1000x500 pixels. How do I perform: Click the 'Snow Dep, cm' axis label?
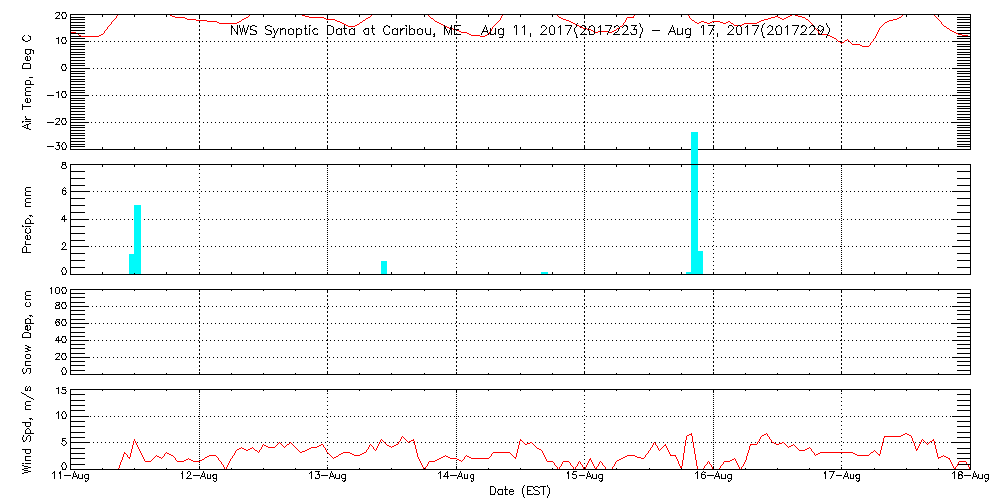[x=29, y=331]
